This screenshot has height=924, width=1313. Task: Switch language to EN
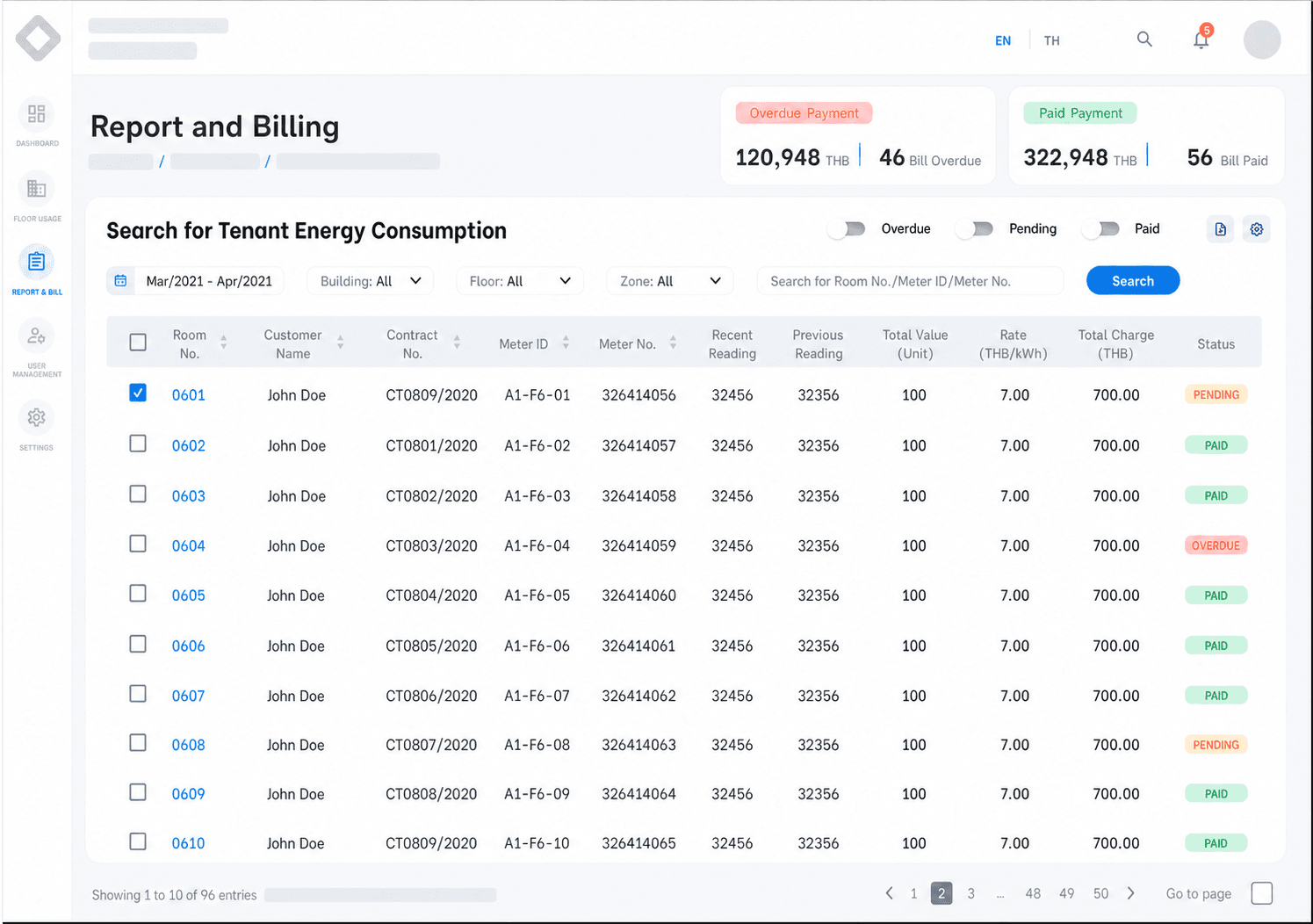click(x=1003, y=41)
